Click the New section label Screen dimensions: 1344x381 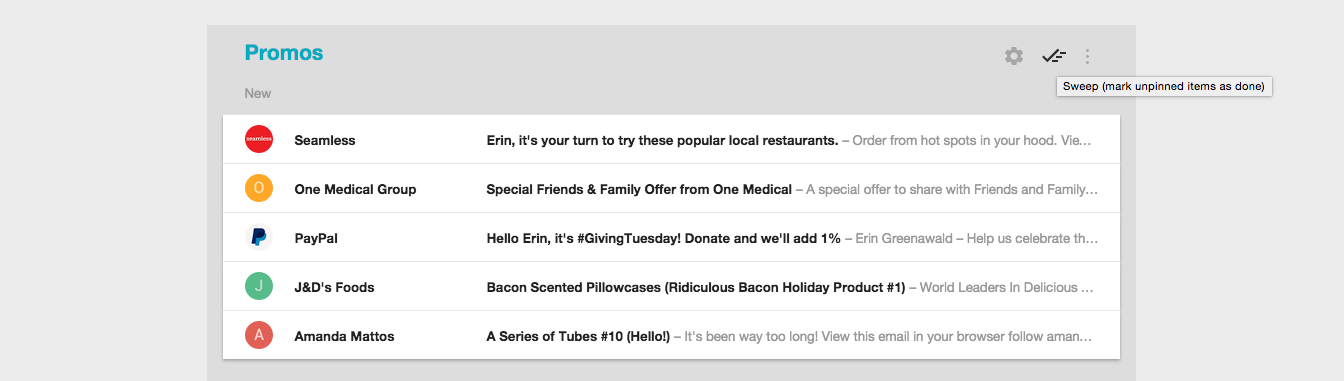(258, 93)
